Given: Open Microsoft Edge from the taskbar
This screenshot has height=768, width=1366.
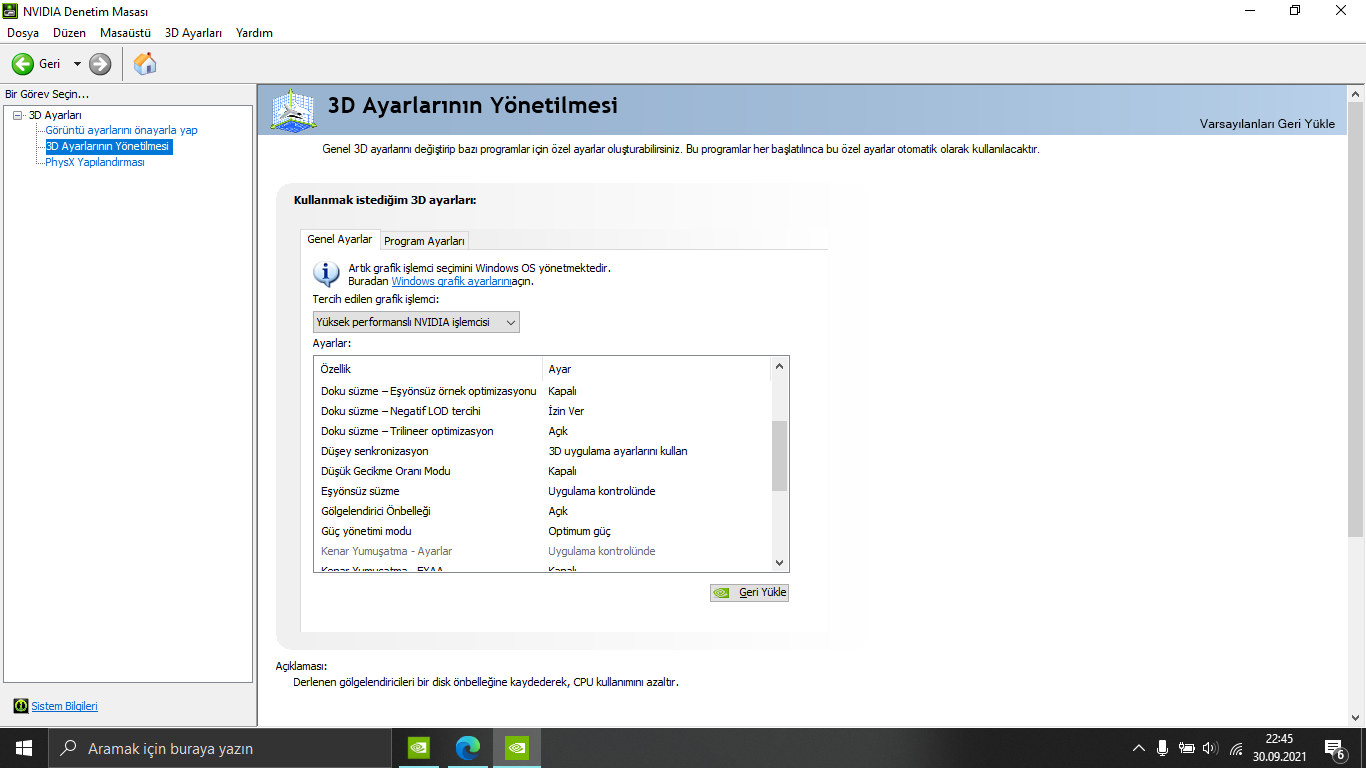Looking at the screenshot, I should click(468, 748).
